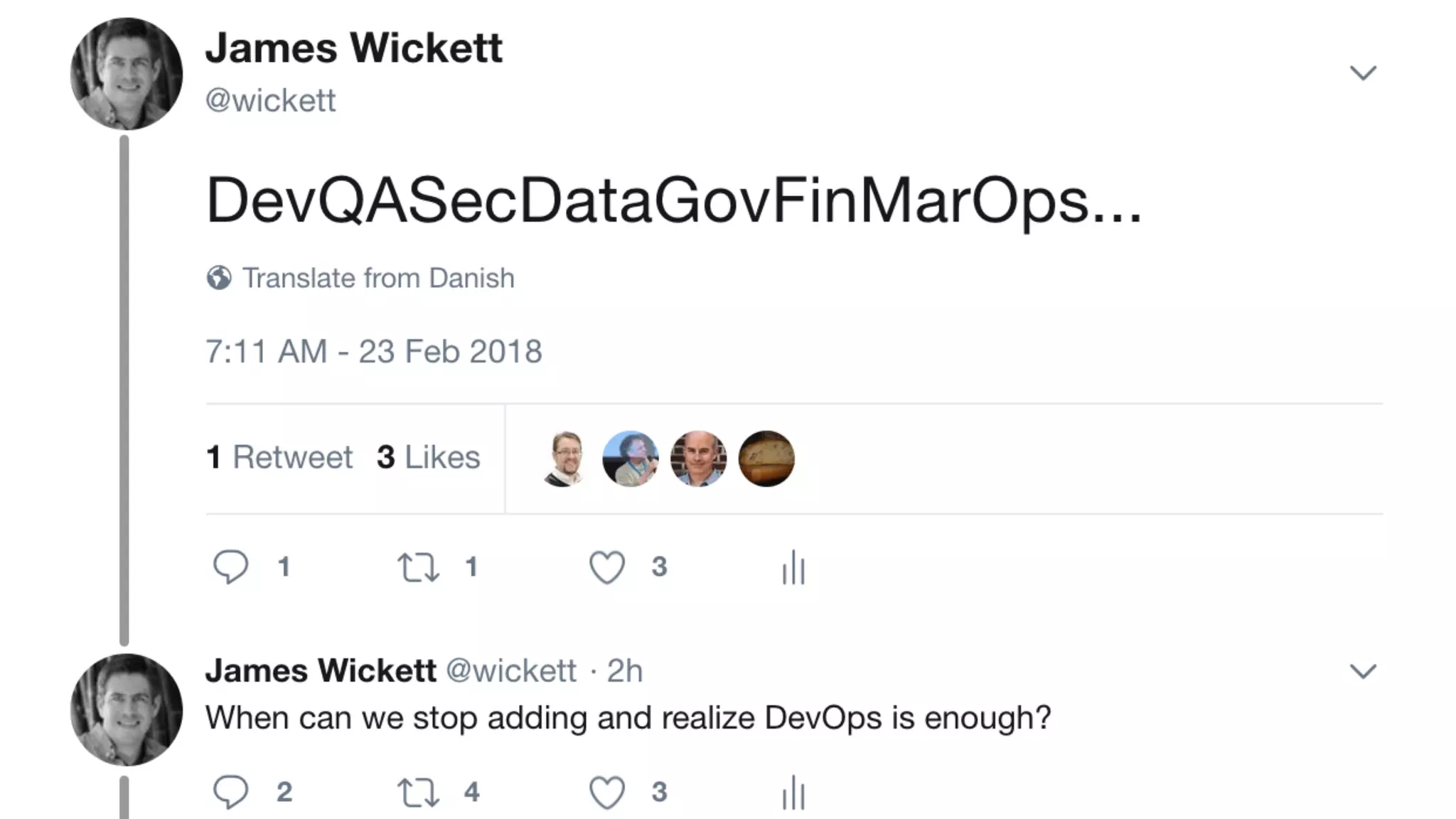Expand the main tweet's options chevron
The image size is (1456, 819).
[x=1363, y=73]
